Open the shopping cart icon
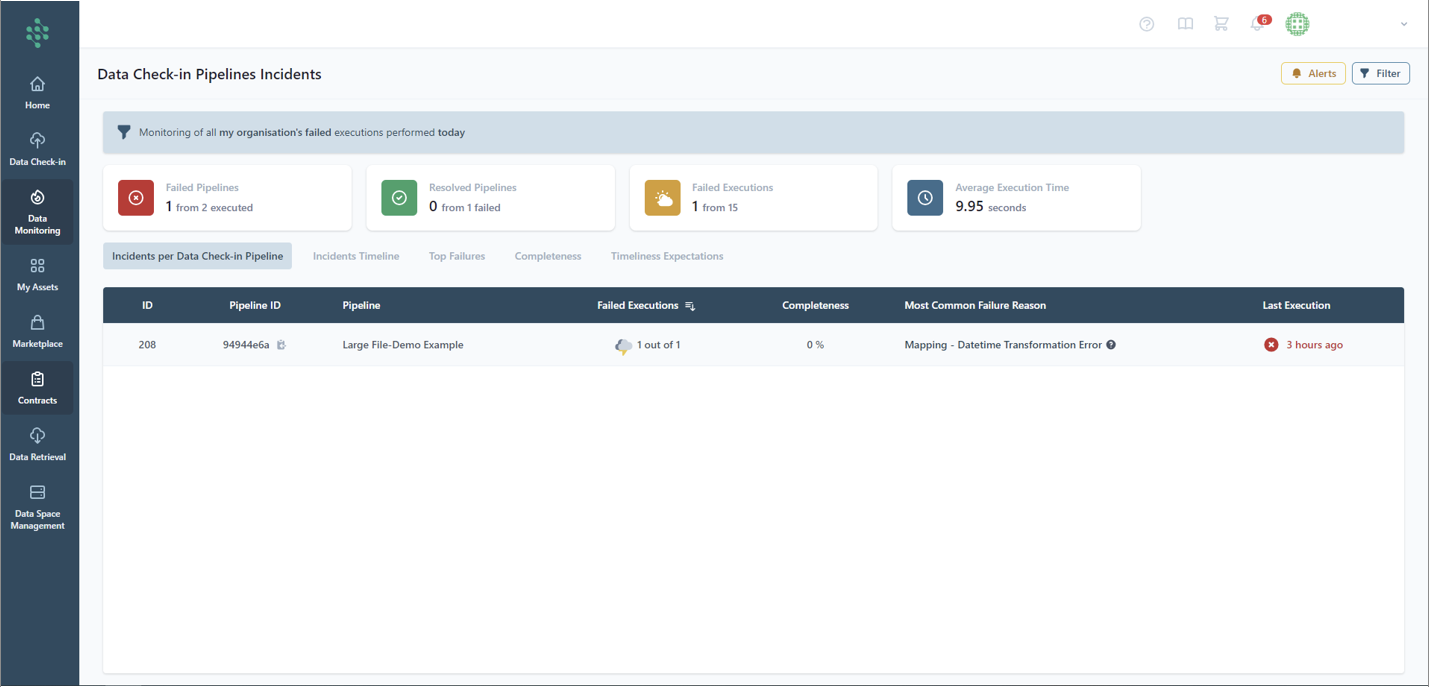This screenshot has width=1429, height=687. 1221,24
